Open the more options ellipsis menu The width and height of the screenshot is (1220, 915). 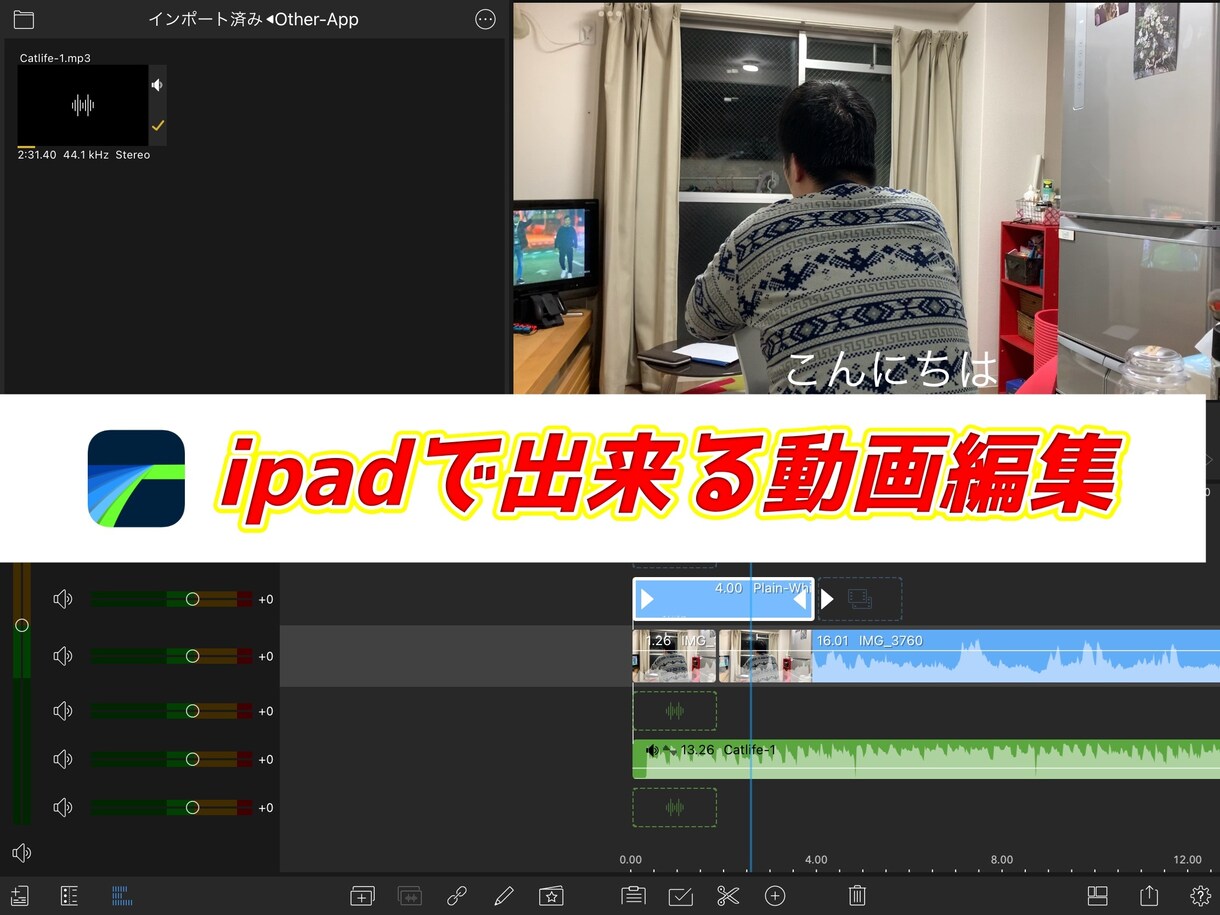click(485, 20)
